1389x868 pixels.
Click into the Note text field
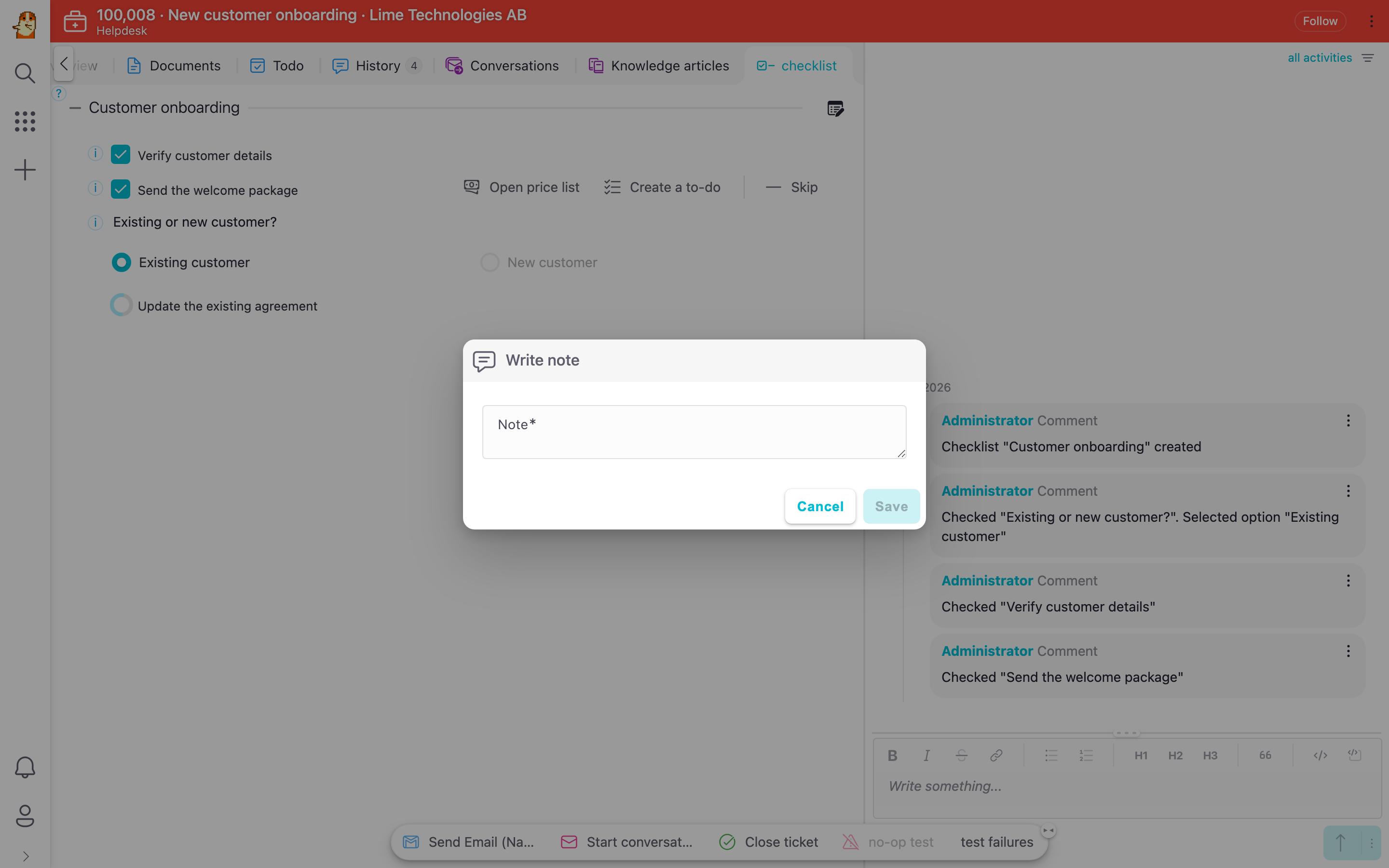pos(694,432)
